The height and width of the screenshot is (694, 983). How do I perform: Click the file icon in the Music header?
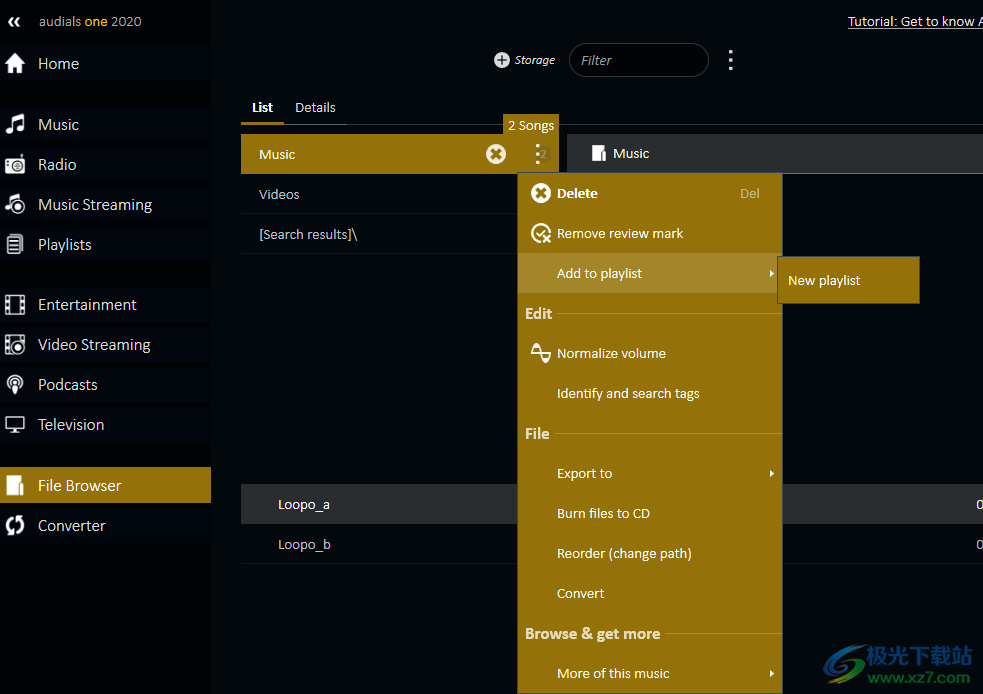pyautogui.click(x=599, y=154)
